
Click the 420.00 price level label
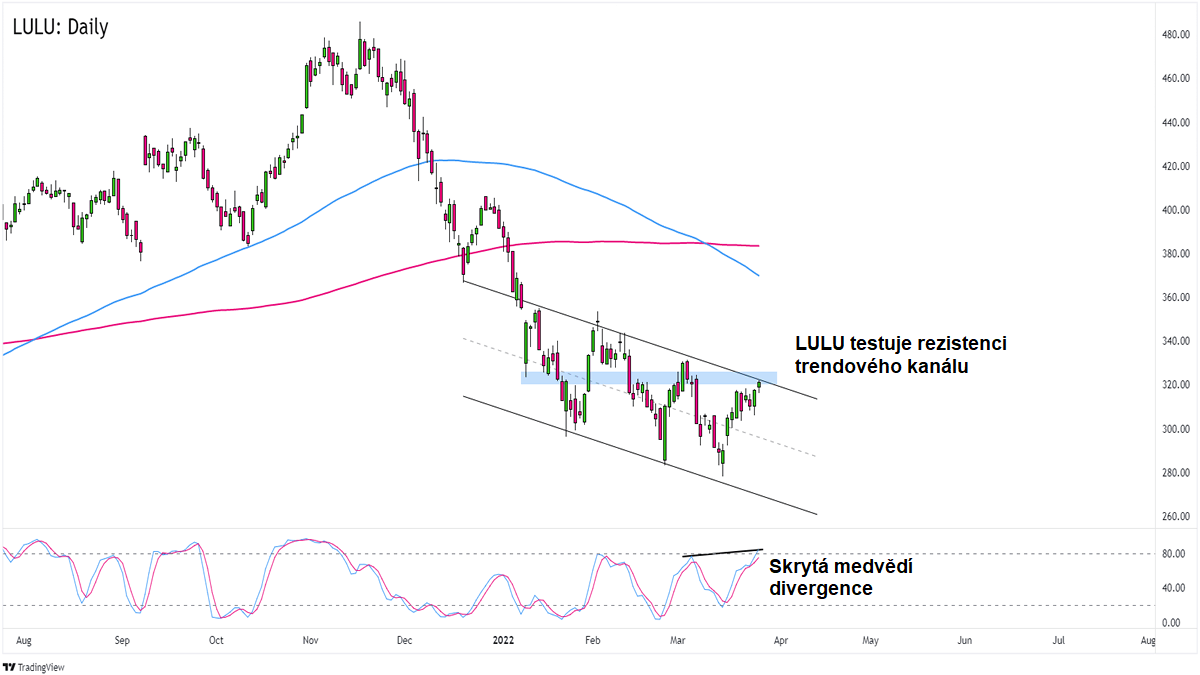point(1174,166)
